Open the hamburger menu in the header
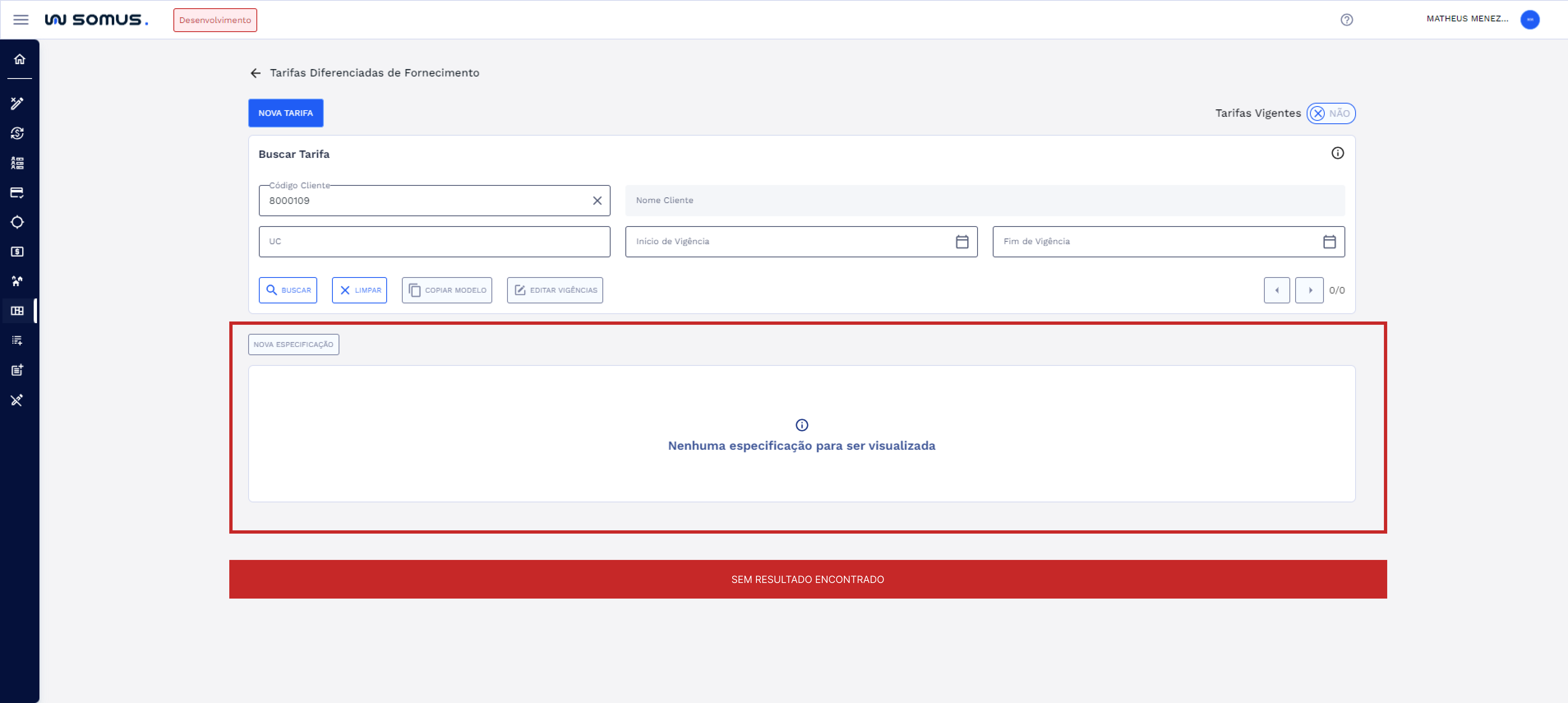The width and height of the screenshot is (1568, 703). coord(21,19)
